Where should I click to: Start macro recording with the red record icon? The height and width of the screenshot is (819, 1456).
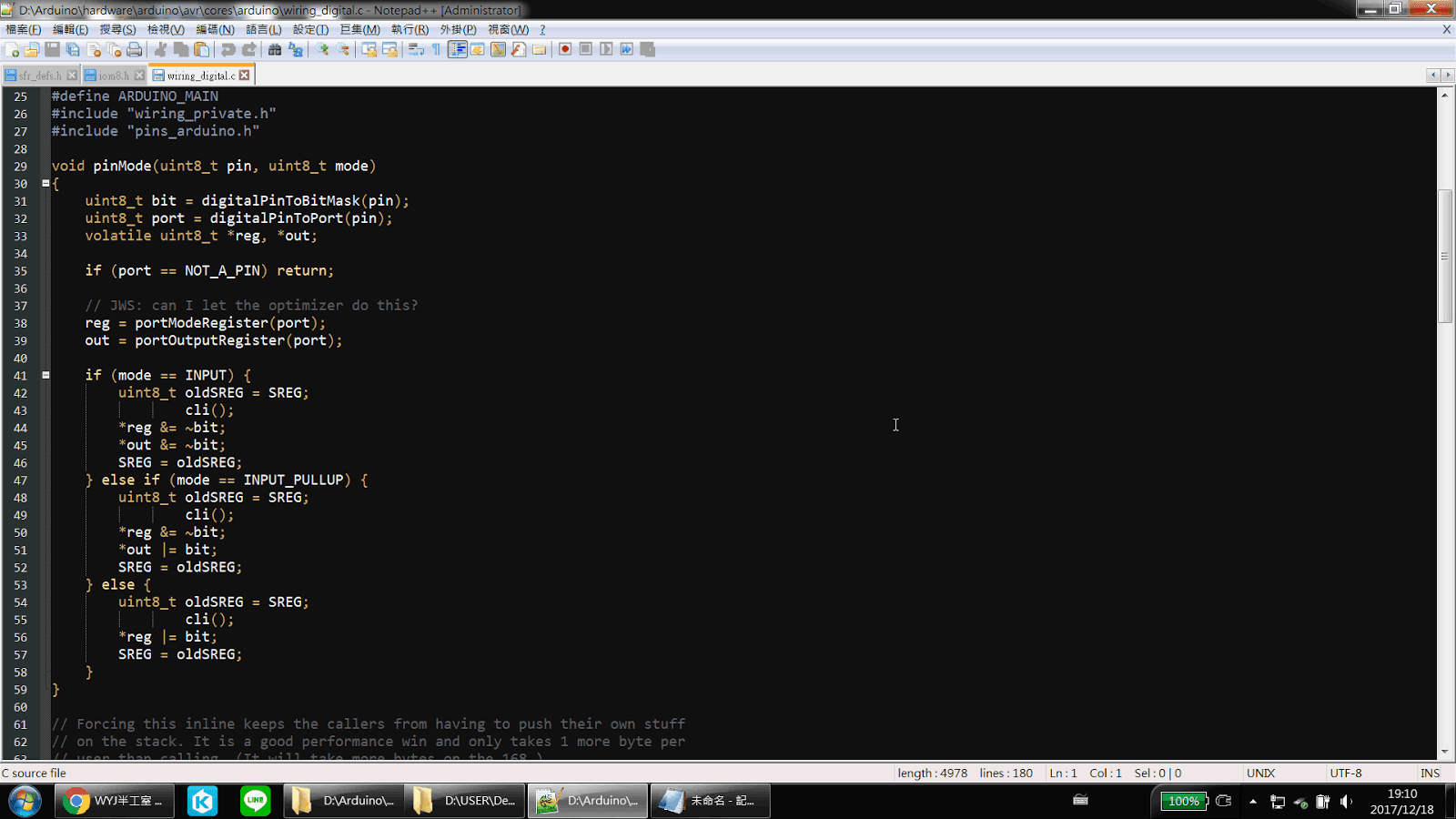click(x=564, y=50)
